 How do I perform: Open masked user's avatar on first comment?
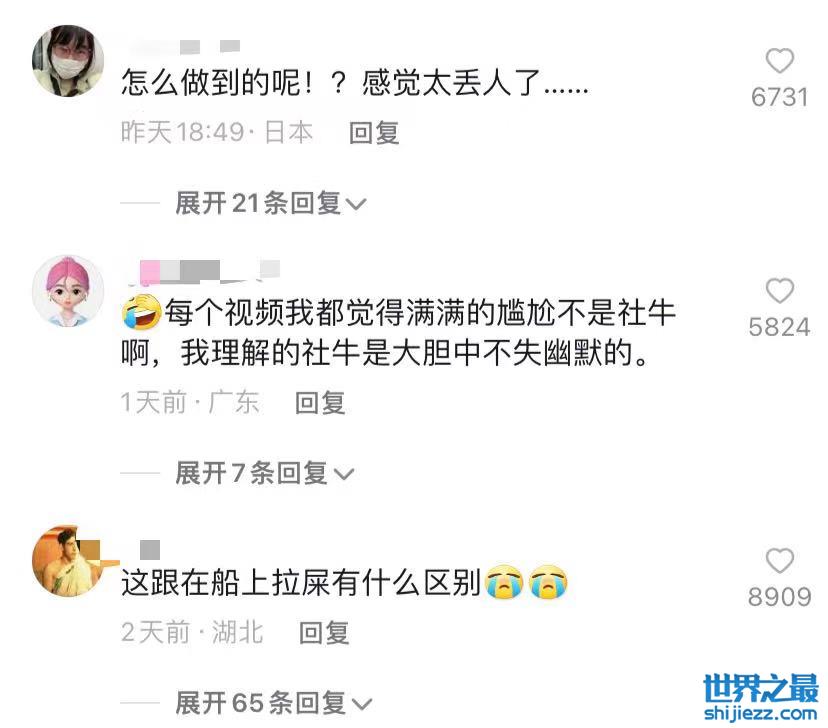pyautogui.click(x=68, y=61)
